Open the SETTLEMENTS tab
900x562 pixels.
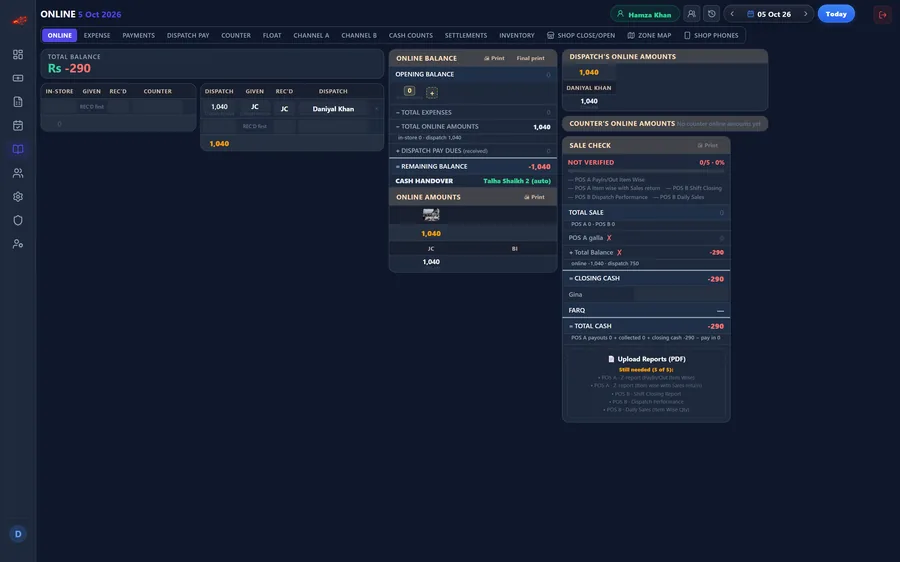465,35
